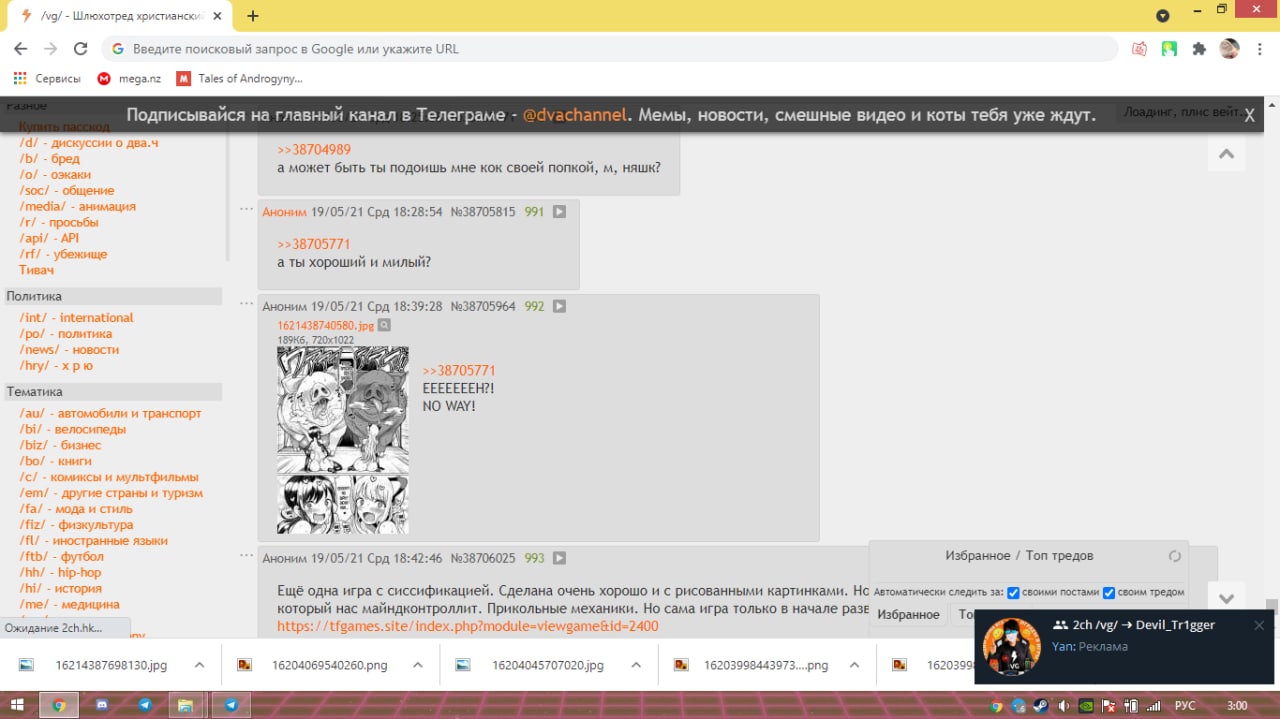Screen dimensions: 1280x719
Task: Expand options for download 16214387698130.jpg
Action: (x=199, y=665)
